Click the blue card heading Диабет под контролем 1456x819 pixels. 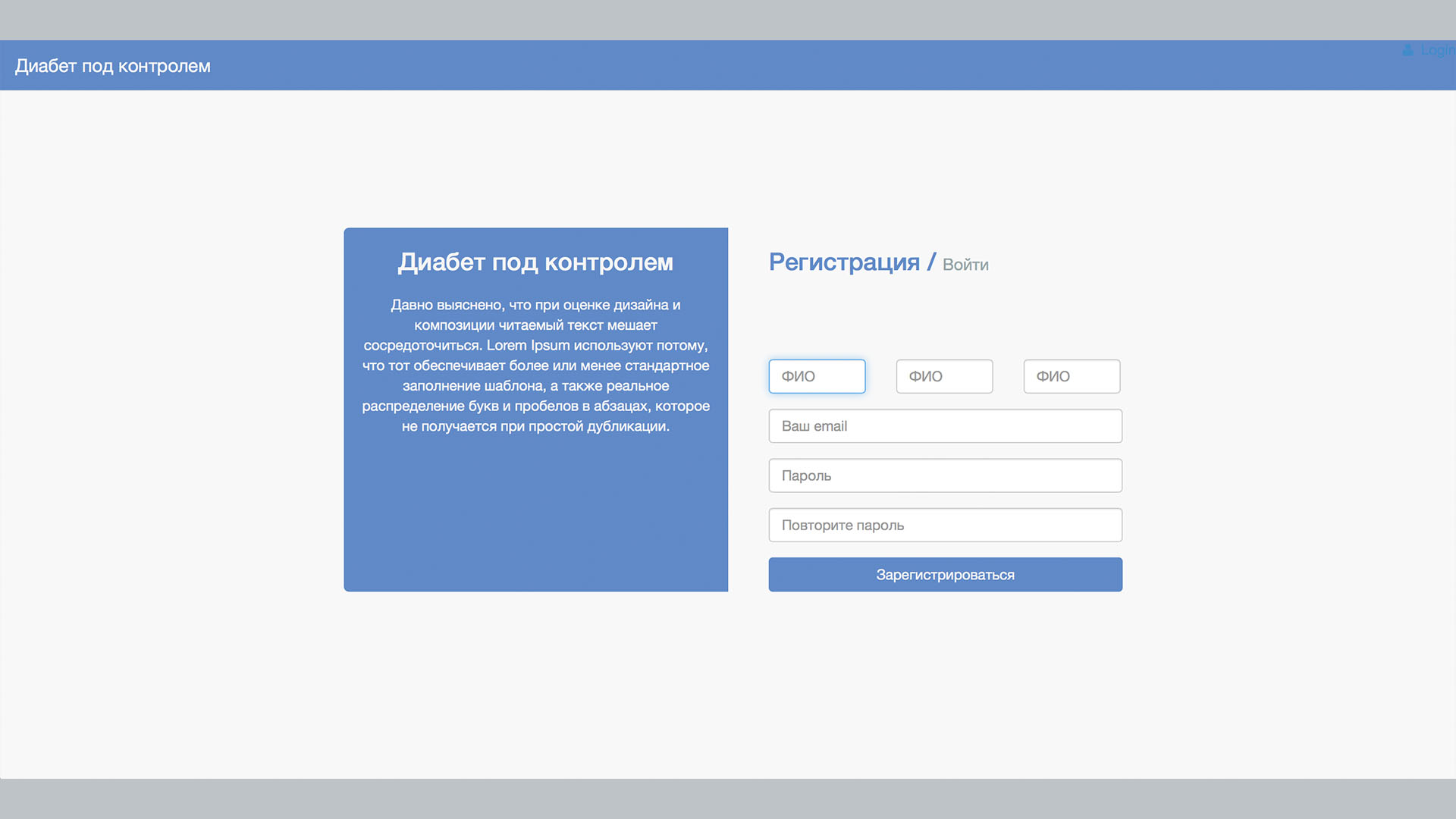[x=535, y=262]
